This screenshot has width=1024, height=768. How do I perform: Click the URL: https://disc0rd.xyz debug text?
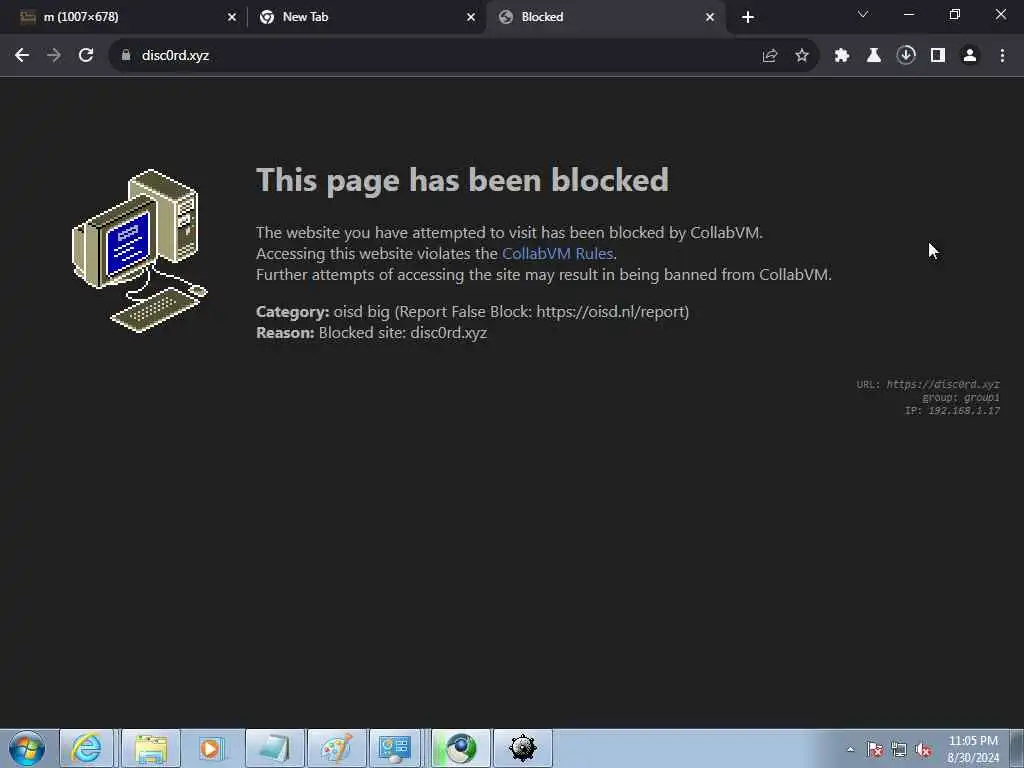[x=928, y=385]
